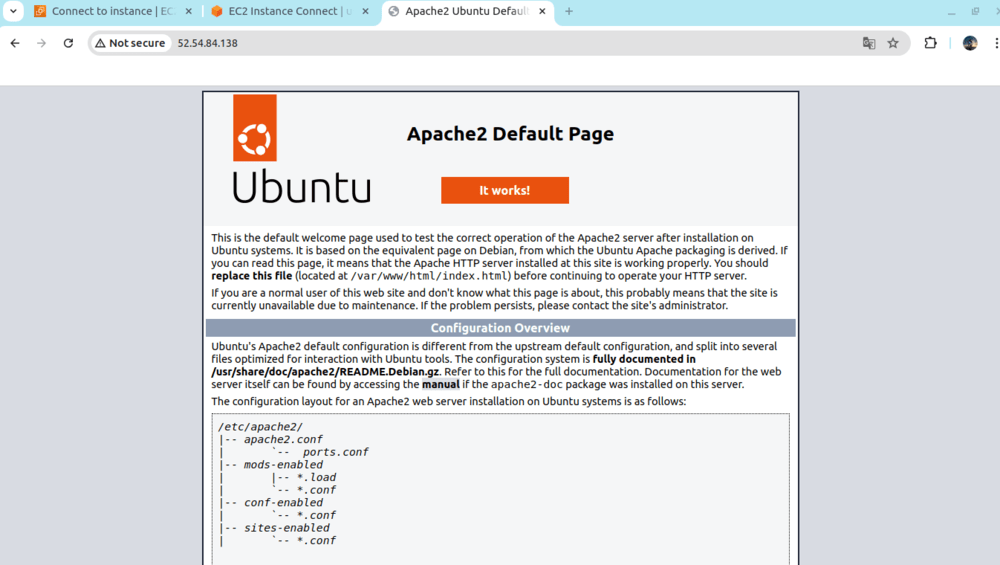Image resolution: width=1000 pixels, height=565 pixels.
Task: Open a new tab with the plus button
Action: coord(569,11)
